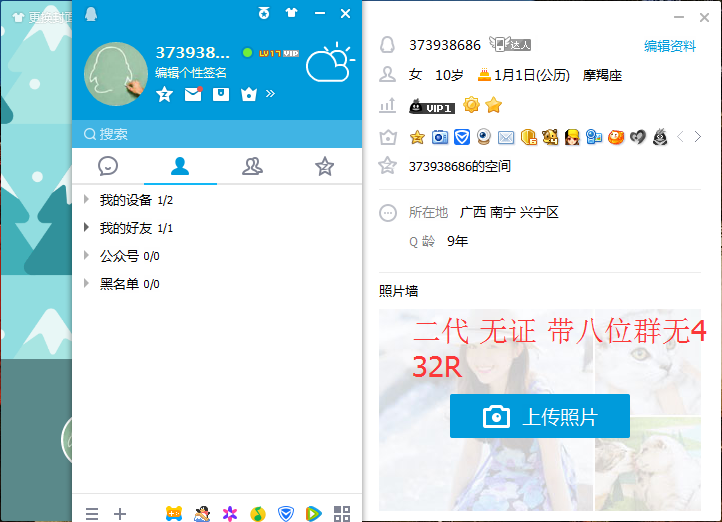Viewport: 722px width, 522px height.
Task: Click the 更换封面 change cover button
Action: (x=42, y=17)
